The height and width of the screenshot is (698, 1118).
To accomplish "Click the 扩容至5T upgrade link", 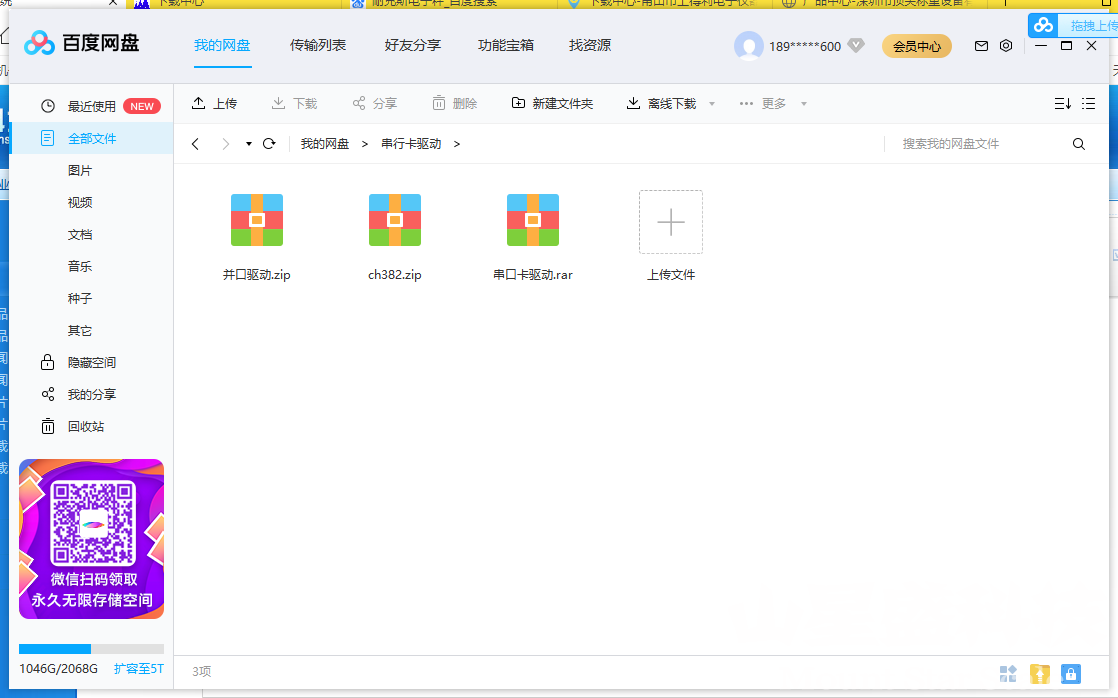I will (138, 668).
